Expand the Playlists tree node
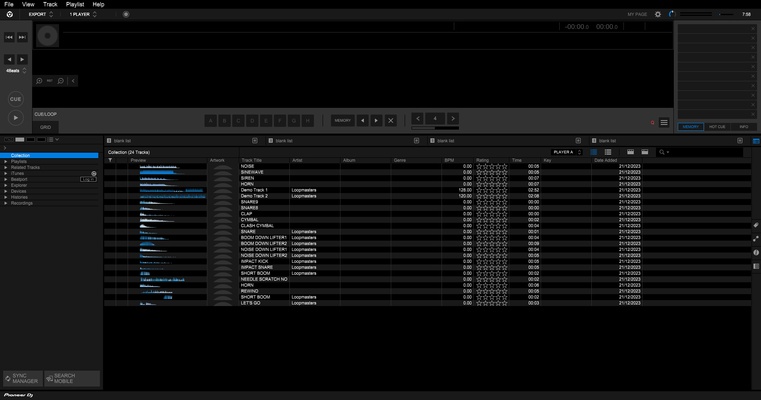 [x=6, y=162]
